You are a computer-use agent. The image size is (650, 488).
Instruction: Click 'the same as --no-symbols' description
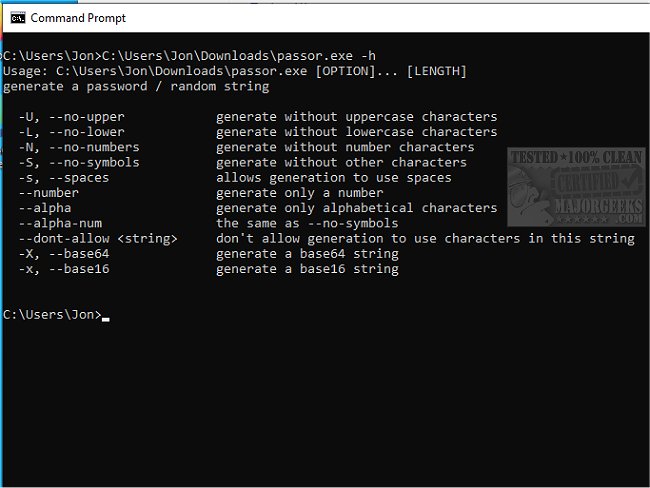coord(307,223)
